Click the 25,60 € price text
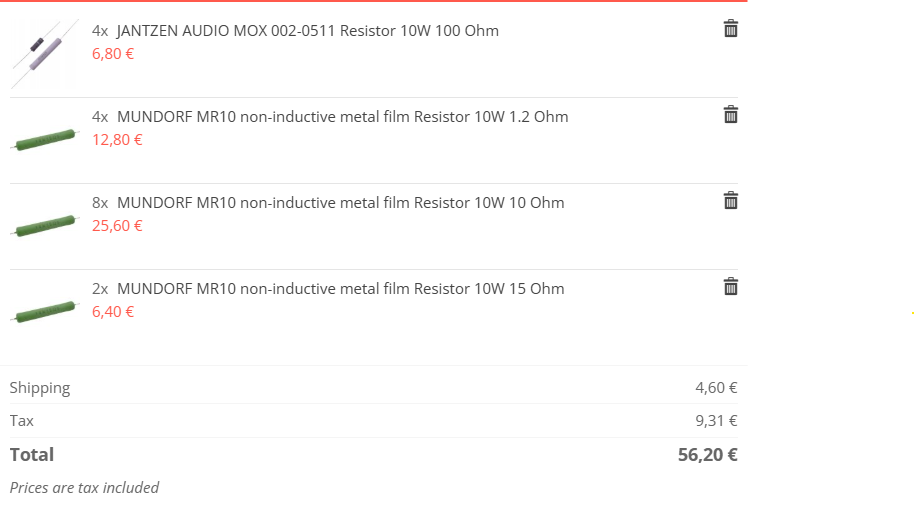Screen dimensions: 915x520 pyautogui.click(x=117, y=225)
